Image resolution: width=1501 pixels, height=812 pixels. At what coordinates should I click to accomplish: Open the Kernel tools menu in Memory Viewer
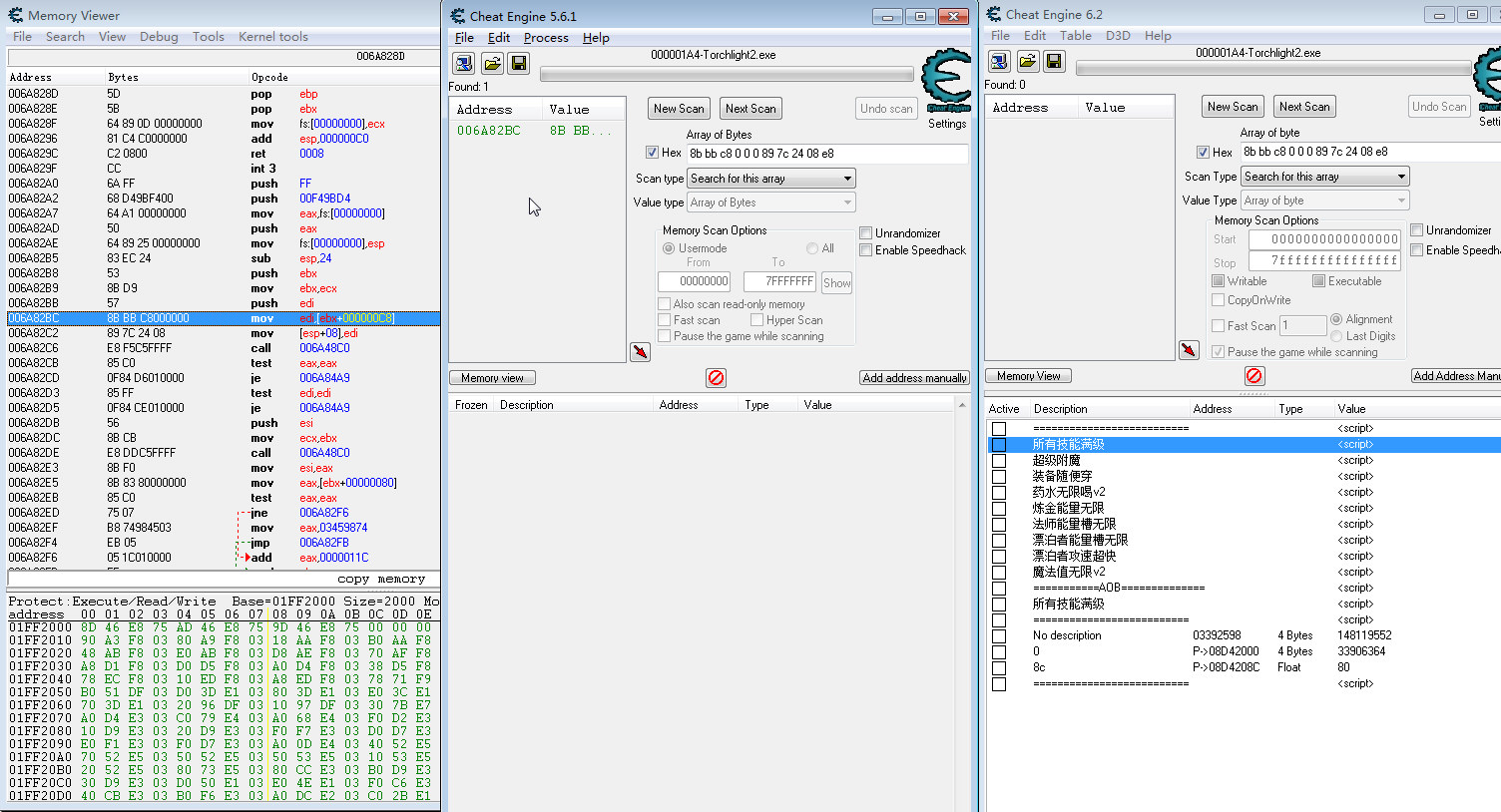(272, 36)
